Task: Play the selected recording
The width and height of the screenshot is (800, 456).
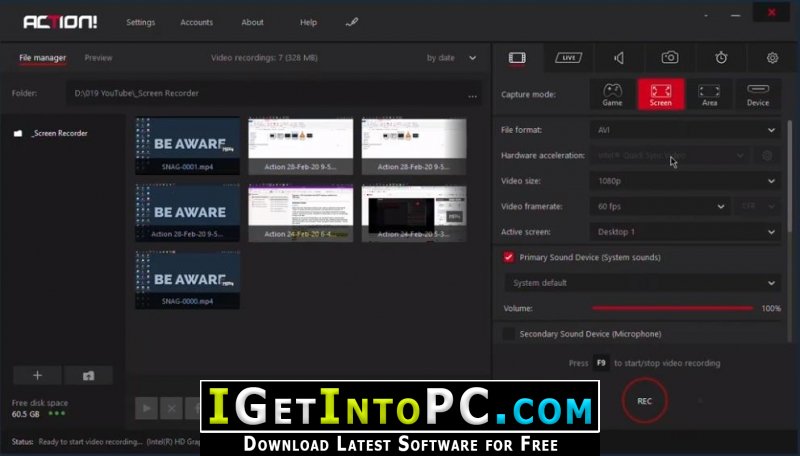Action: pyautogui.click(x=146, y=408)
